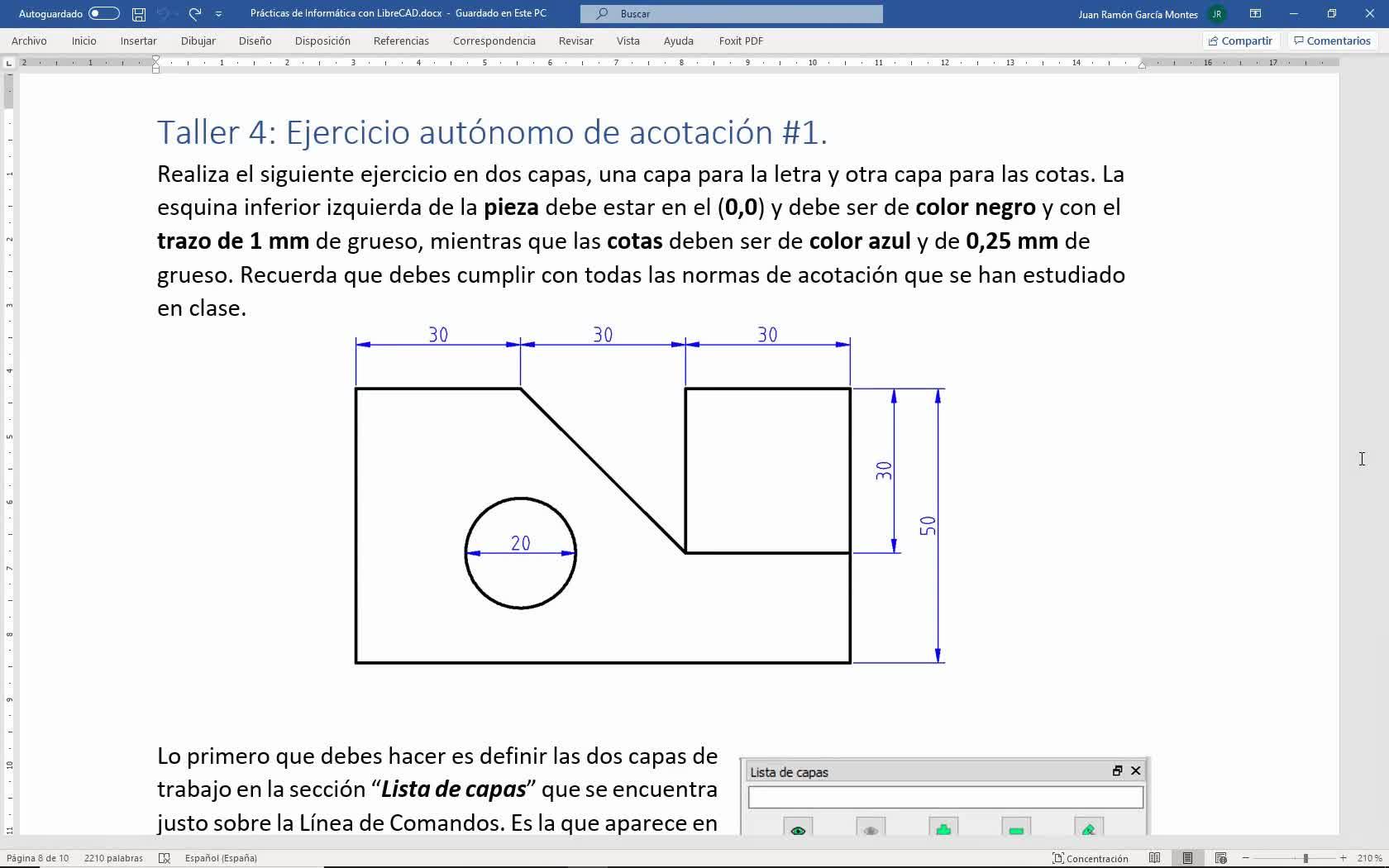Click the Save icon in title bar
Image resolution: width=1389 pixels, height=868 pixels.
139,14
